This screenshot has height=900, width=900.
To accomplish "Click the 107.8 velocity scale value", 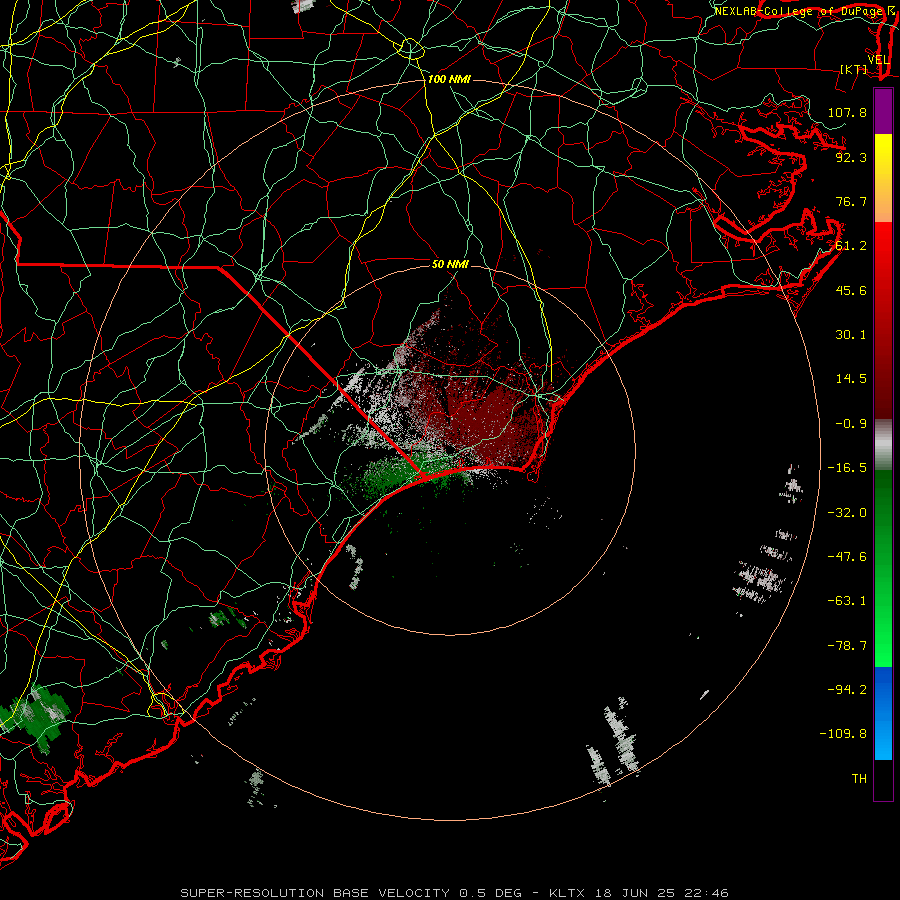I will coord(847,112).
